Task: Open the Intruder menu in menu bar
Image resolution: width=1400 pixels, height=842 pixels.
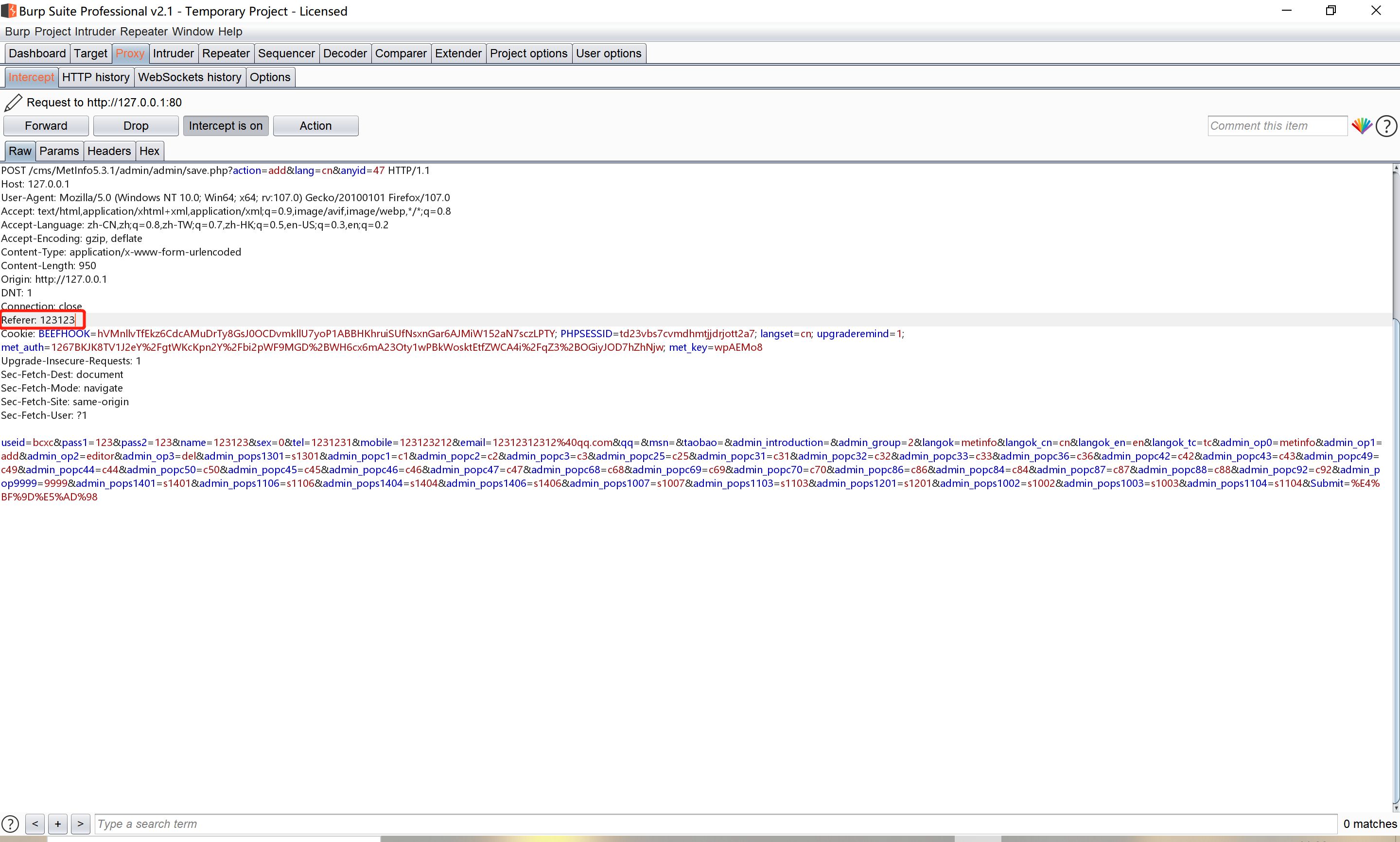Action: [x=95, y=32]
